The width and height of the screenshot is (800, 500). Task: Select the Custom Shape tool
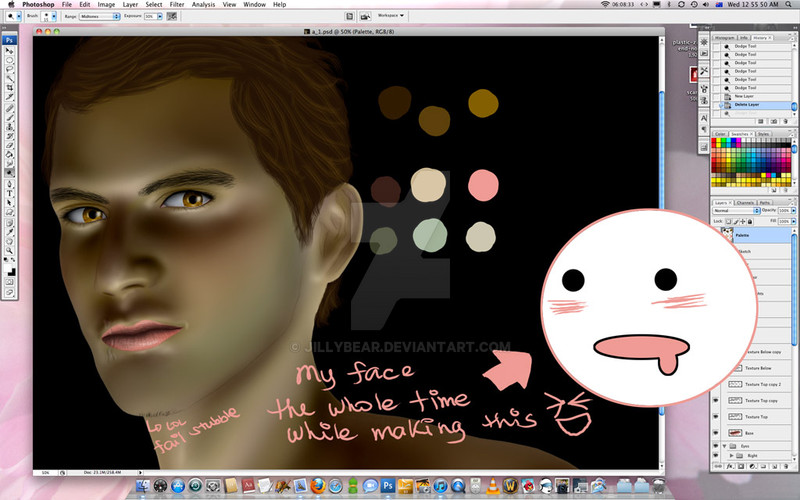(x=9, y=212)
